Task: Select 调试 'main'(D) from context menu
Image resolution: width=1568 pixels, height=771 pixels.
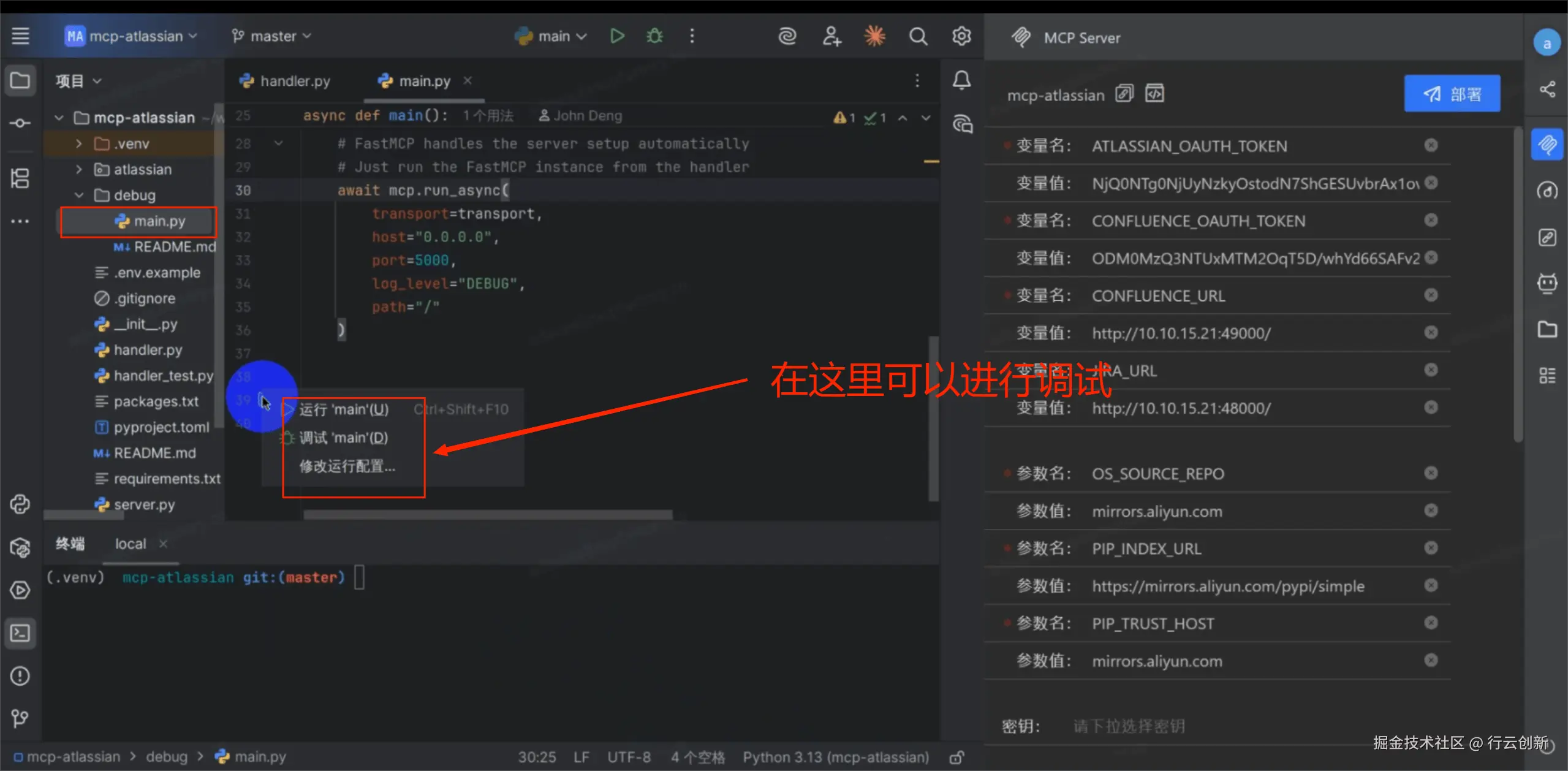Action: 343,438
